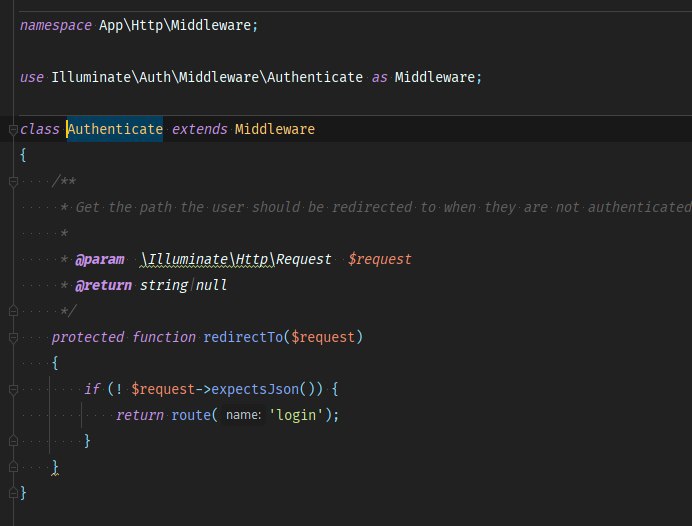
Task: Click the 'if' keyword
Action: pos(92,389)
